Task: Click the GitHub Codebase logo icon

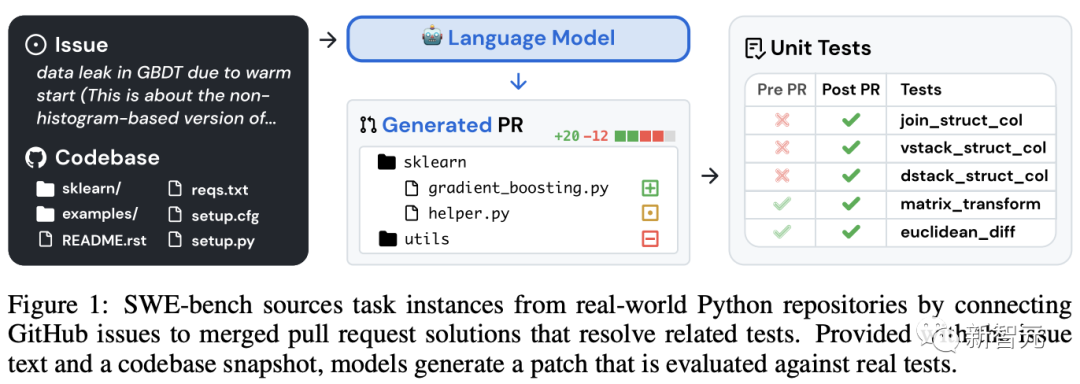Action: pyautogui.click(x=34, y=158)
